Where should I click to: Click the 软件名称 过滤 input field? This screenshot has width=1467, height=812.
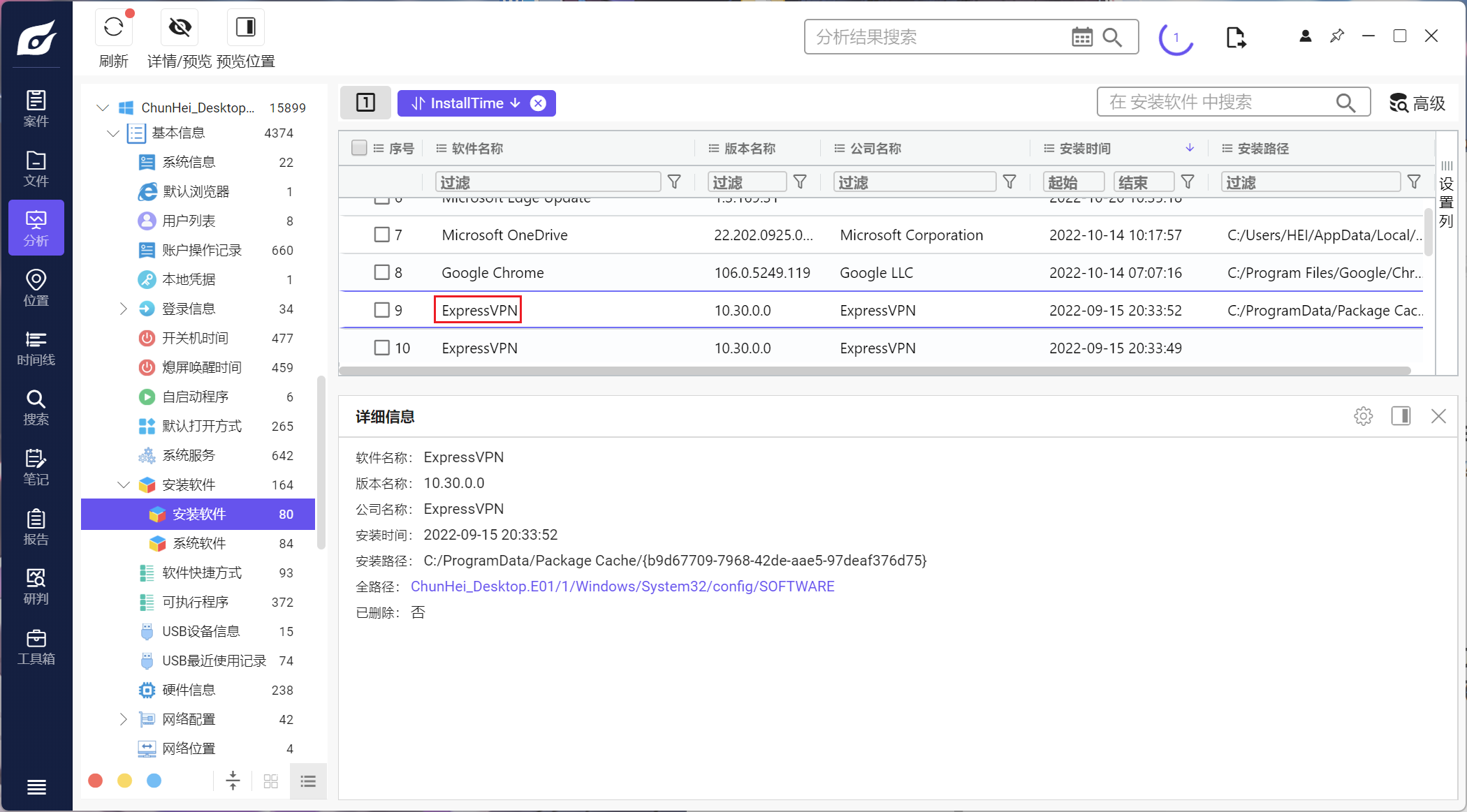548,182
